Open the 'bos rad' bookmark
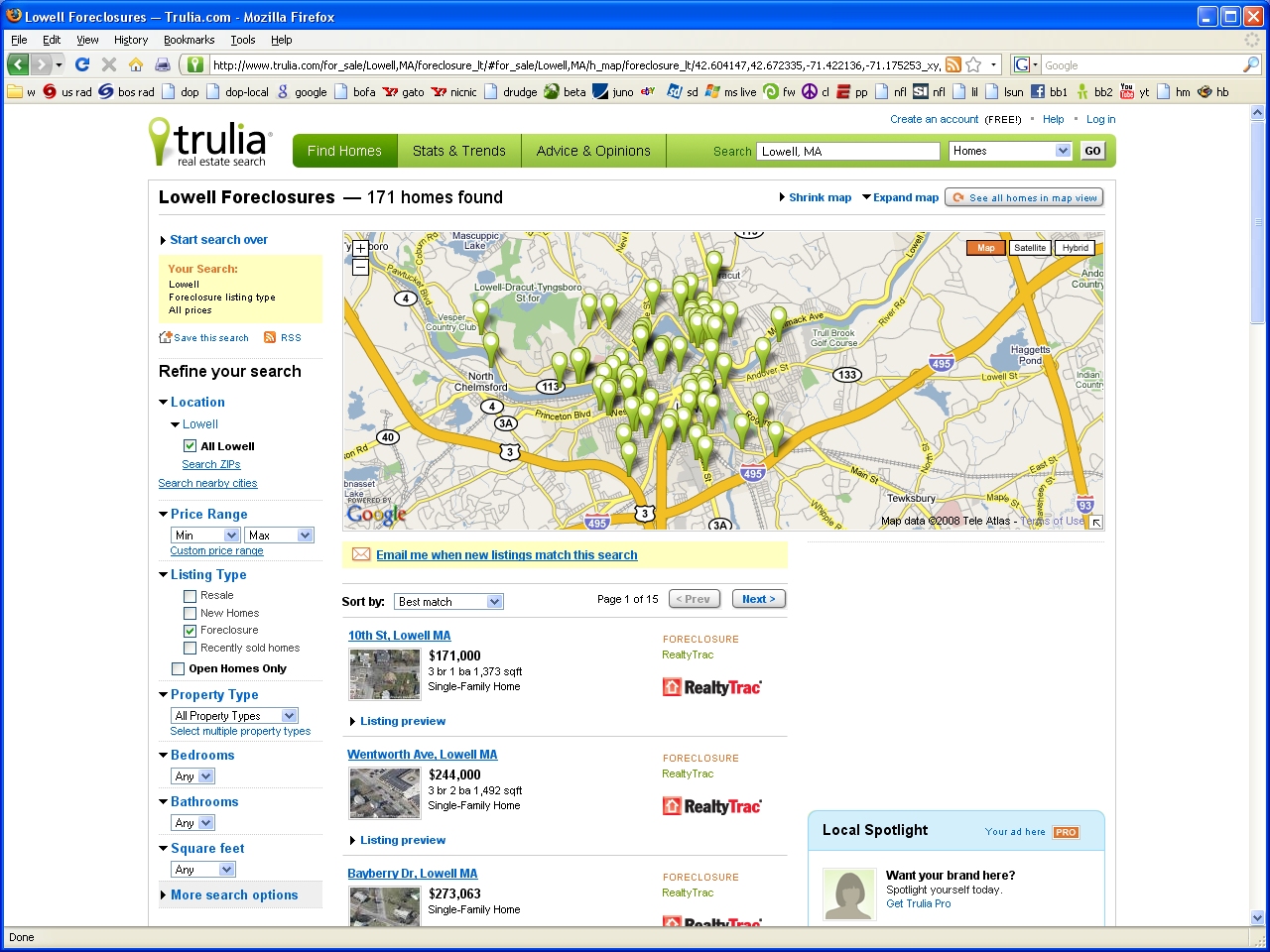The image size is (1270, 952). [126, 92]
